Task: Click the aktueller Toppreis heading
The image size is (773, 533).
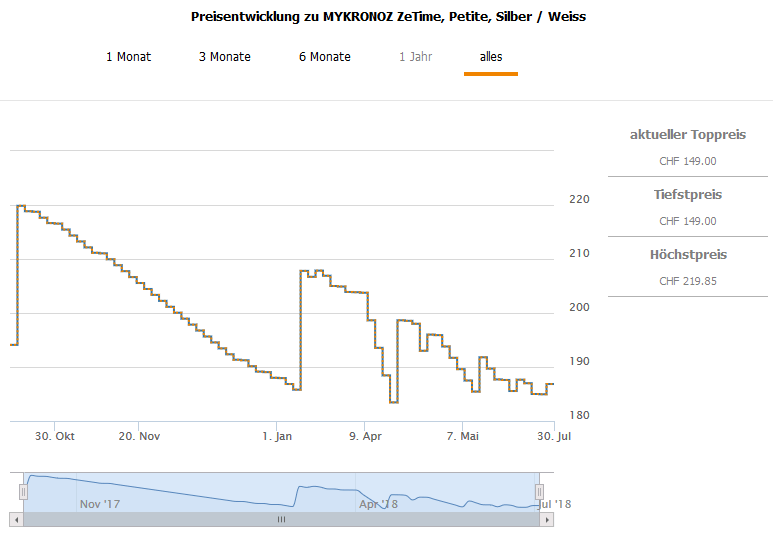Action: [x=687, y=135]
